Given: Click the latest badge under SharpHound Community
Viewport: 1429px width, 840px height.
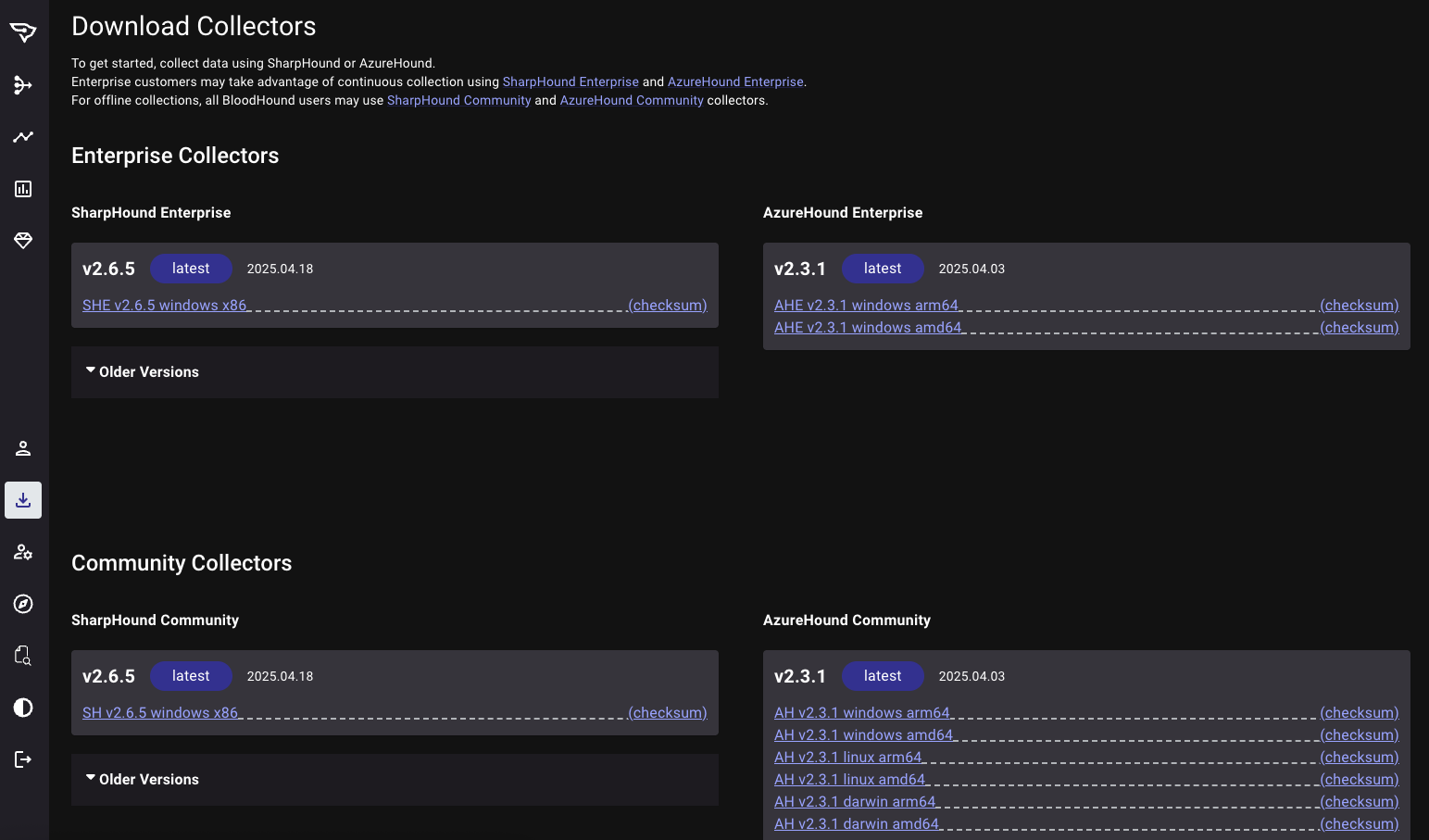Looking at the screenshot, I should pyautogui.click(x=191, y=676).
